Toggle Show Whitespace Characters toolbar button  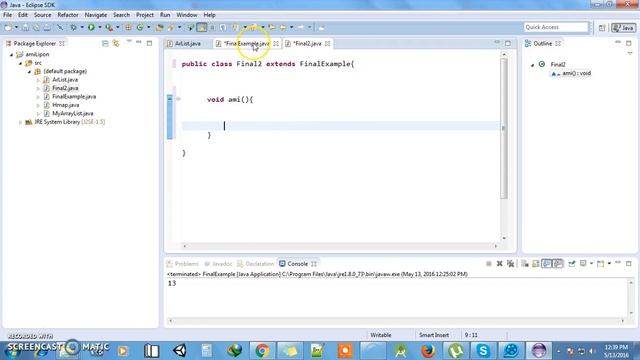pyautogui.click(x=223, y=27)
